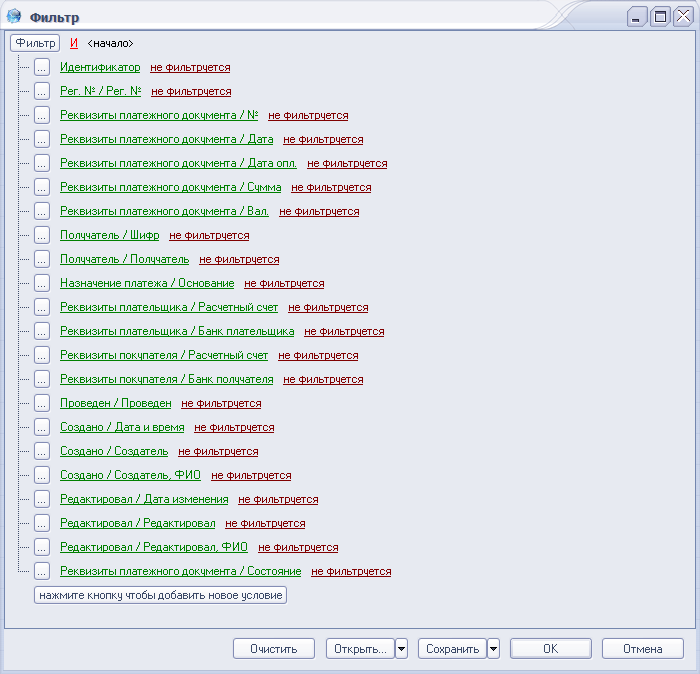Click Проведен / Проведен field link
Image resolution: width=700 pixels, height=674 pixels.
(116, 403)
